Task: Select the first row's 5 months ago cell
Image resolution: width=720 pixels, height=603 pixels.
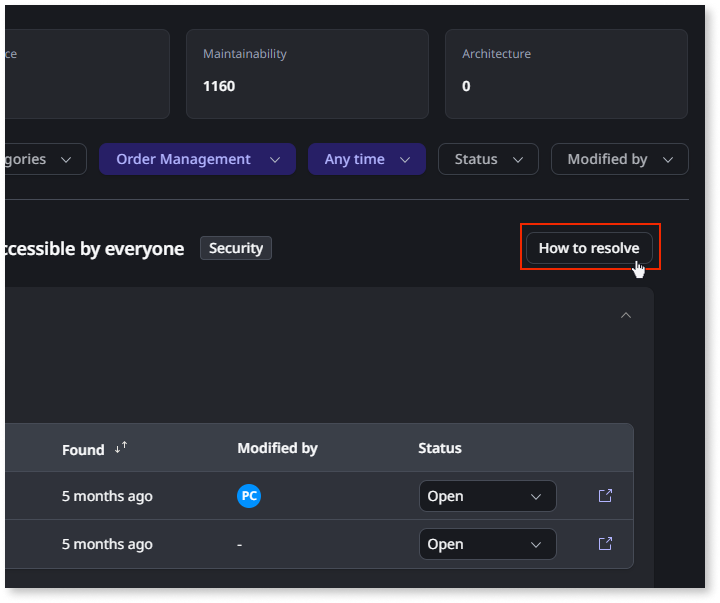Action: point(107,496)
